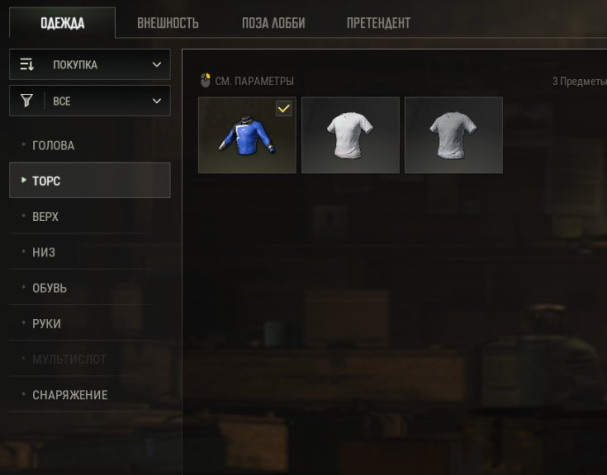Switch to the ВНЕШНОСТЬ tab
Screen dimensions: 607x475
coord(168,23)
